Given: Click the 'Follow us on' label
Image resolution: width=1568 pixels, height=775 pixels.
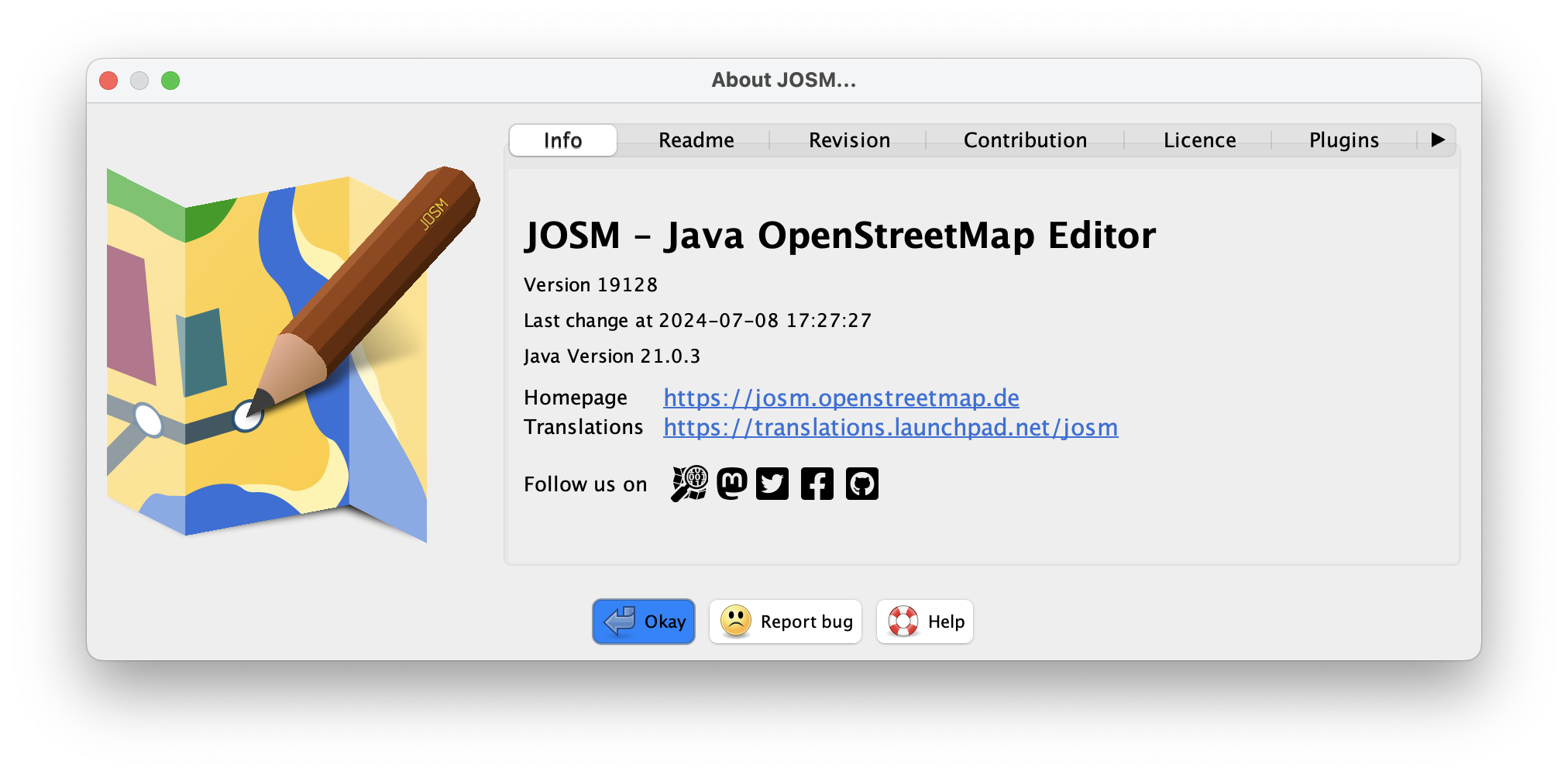Looking at the screenshot, I should pyautogui.click(x=585, y=484).
